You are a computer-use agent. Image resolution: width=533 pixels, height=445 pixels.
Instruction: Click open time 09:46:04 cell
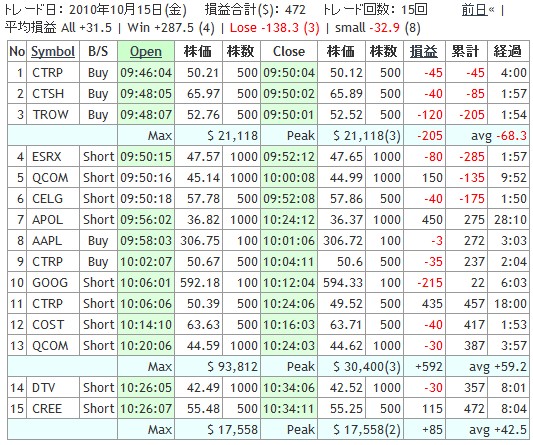tap(146, 73)
